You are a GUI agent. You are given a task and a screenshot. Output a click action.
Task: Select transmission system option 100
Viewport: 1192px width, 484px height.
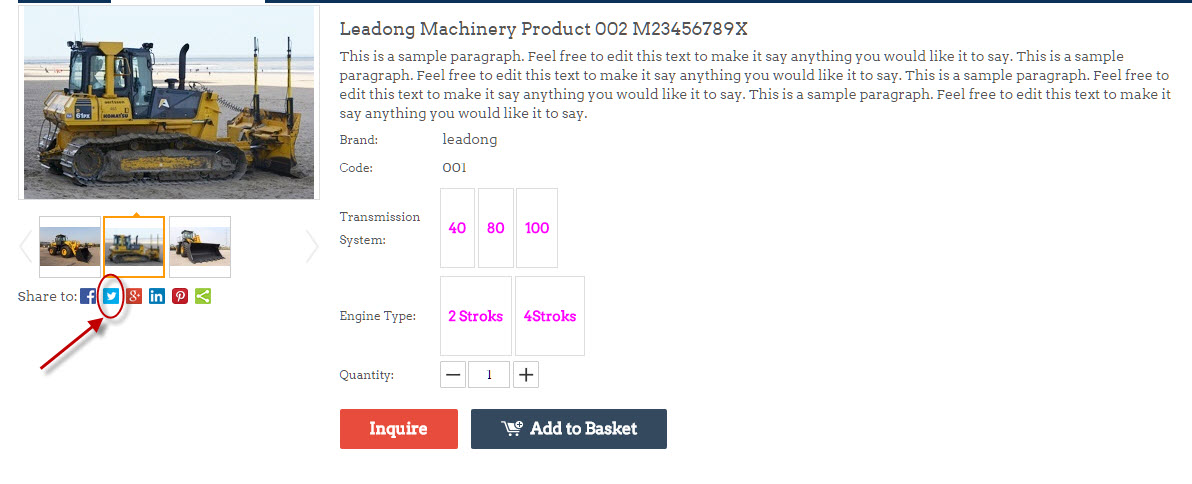(x=537, y=228)
